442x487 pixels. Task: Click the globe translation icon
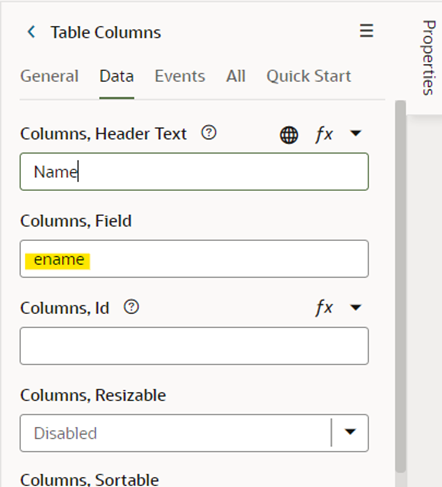coord(289,135)
